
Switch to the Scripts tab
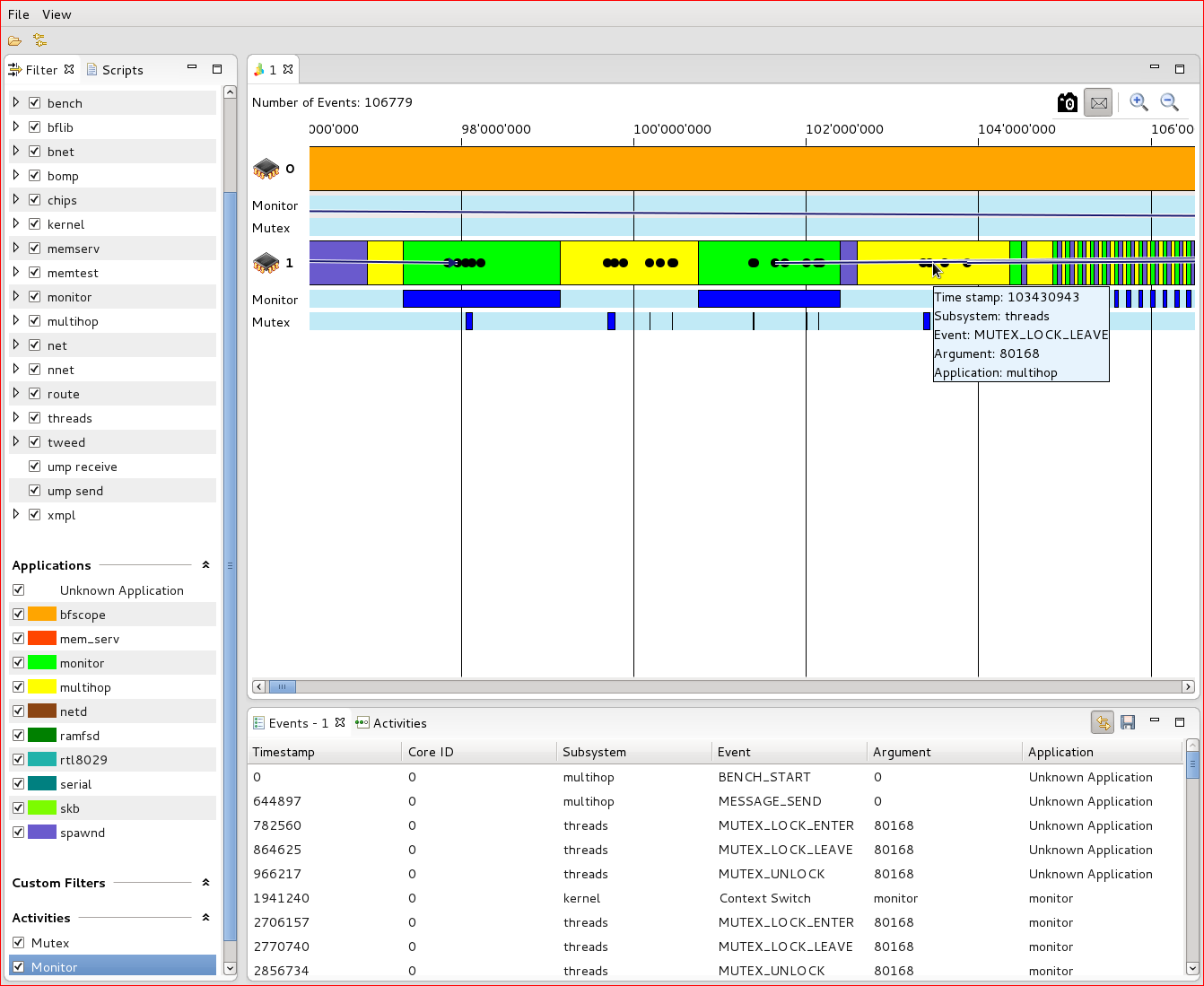[115, 70]
